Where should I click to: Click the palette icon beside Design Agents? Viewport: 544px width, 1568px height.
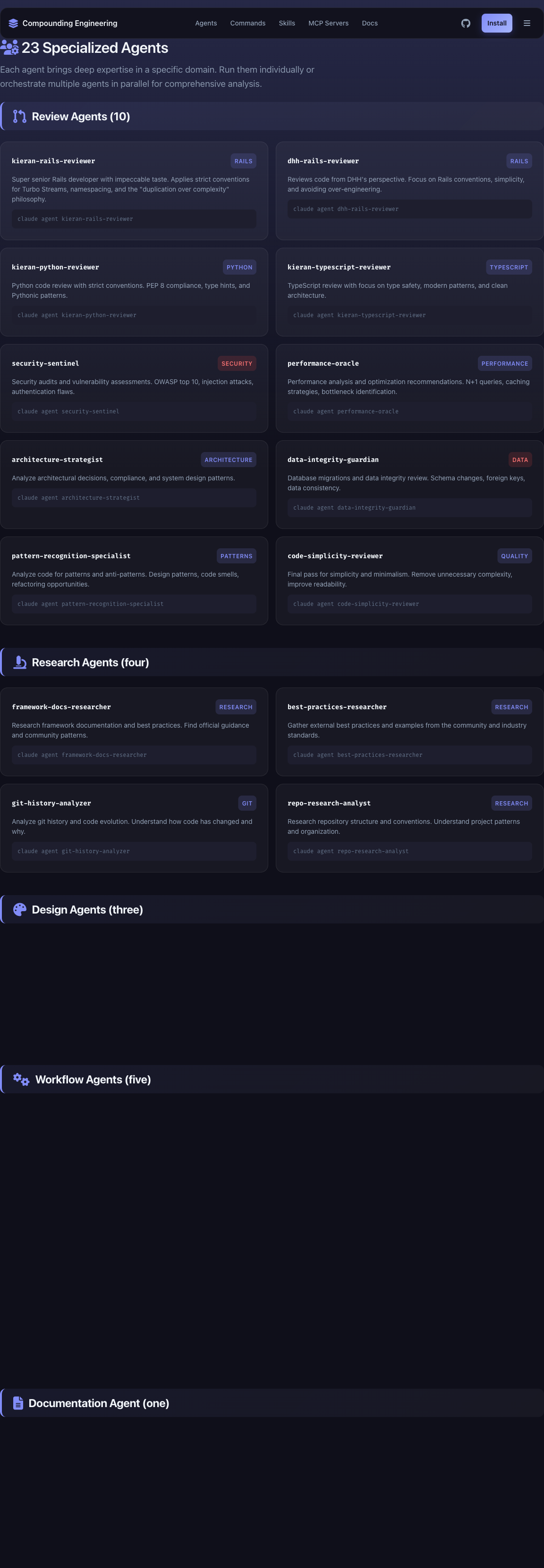click(x=19, y=909)
